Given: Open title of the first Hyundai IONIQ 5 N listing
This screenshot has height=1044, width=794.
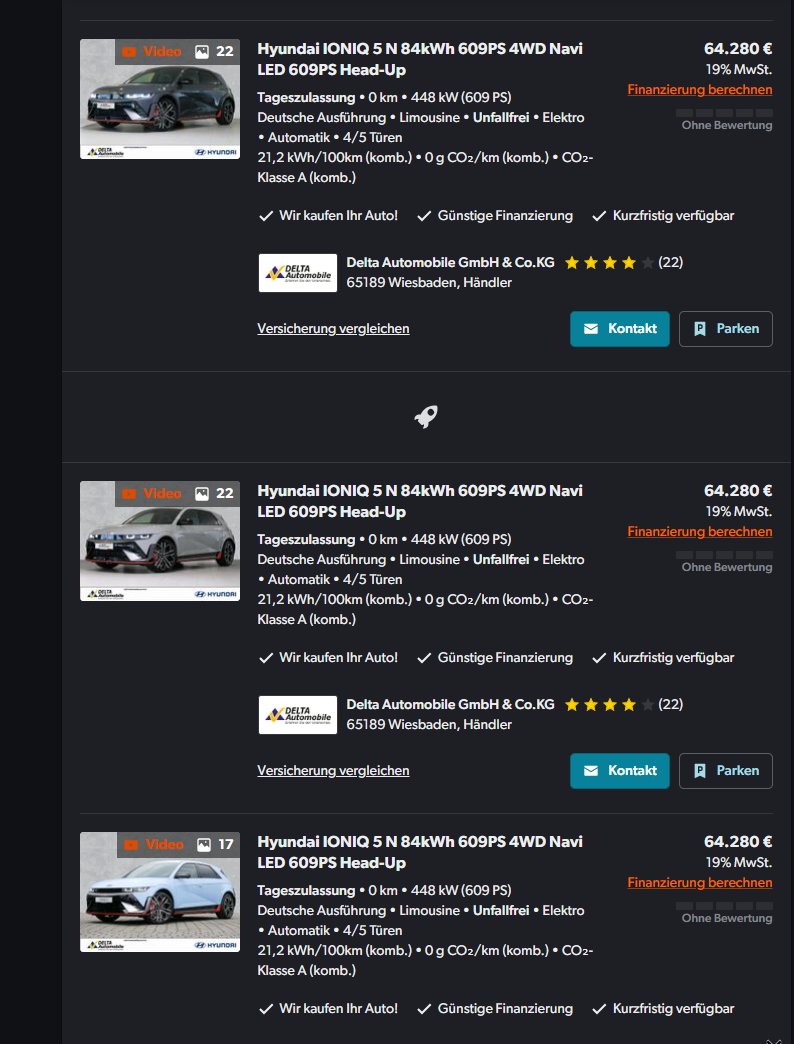Looking at the screenshot, I should click(420, 59).
